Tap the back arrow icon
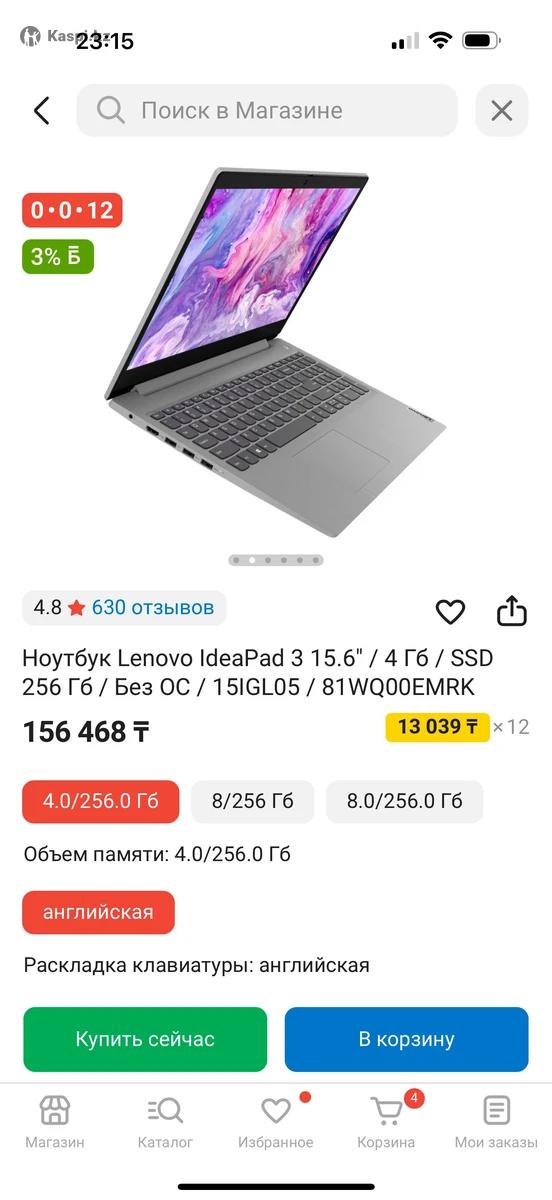The height and width of the screenshot is (1200, 552). coord(41,110)
